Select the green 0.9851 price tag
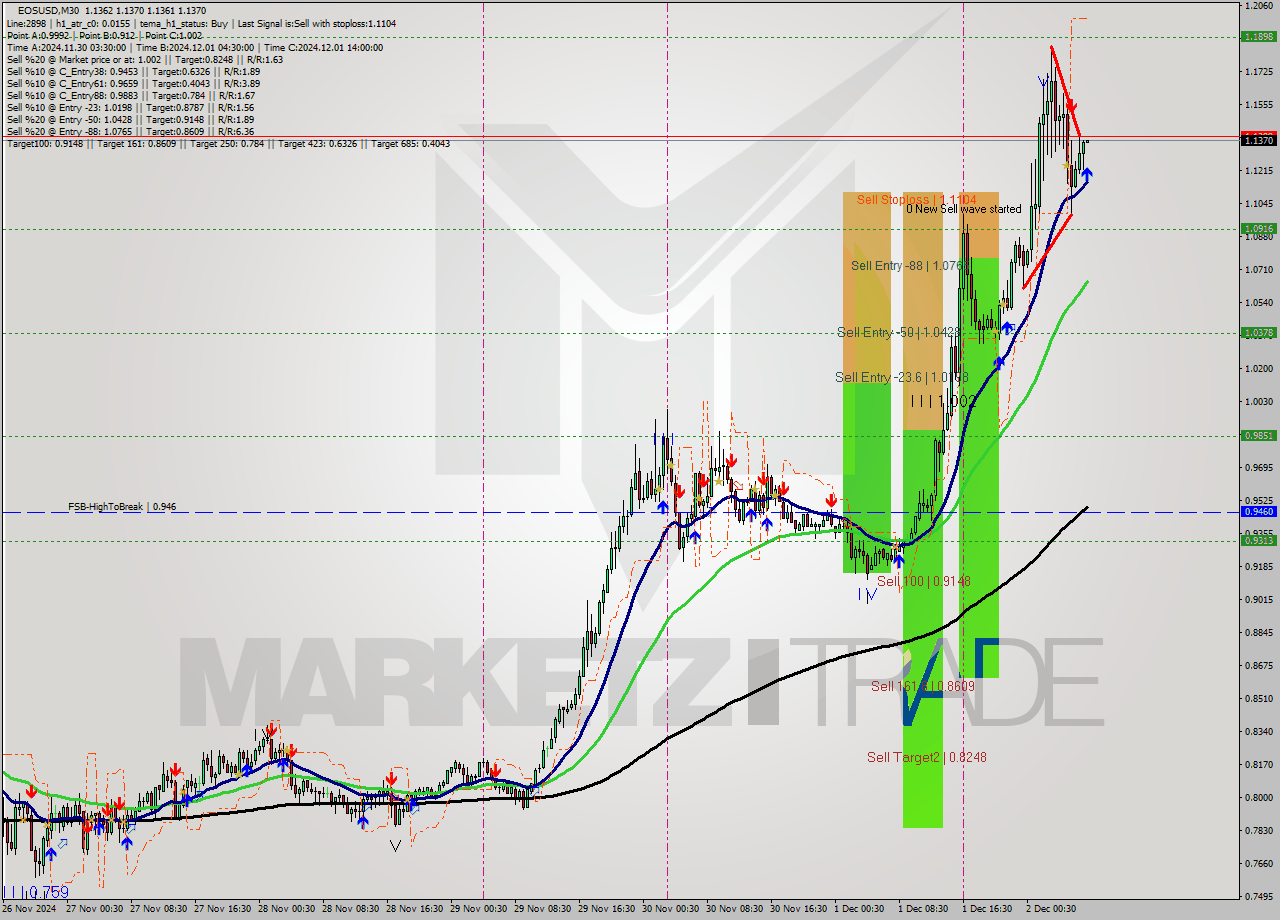Screen dimensions: 1280x920 (x=1257, y=435)
